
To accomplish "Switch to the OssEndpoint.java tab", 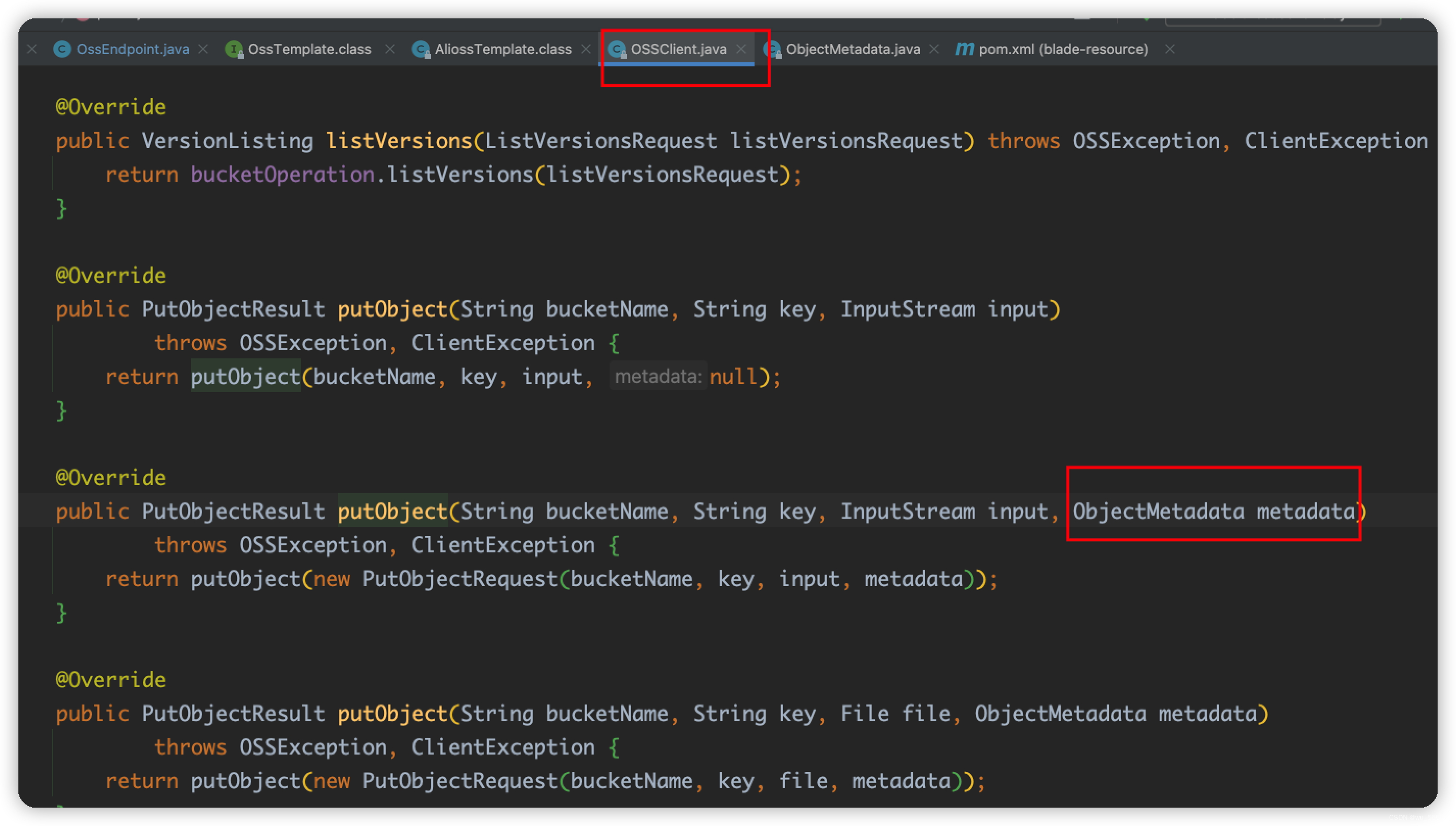I will click(133, 50).
